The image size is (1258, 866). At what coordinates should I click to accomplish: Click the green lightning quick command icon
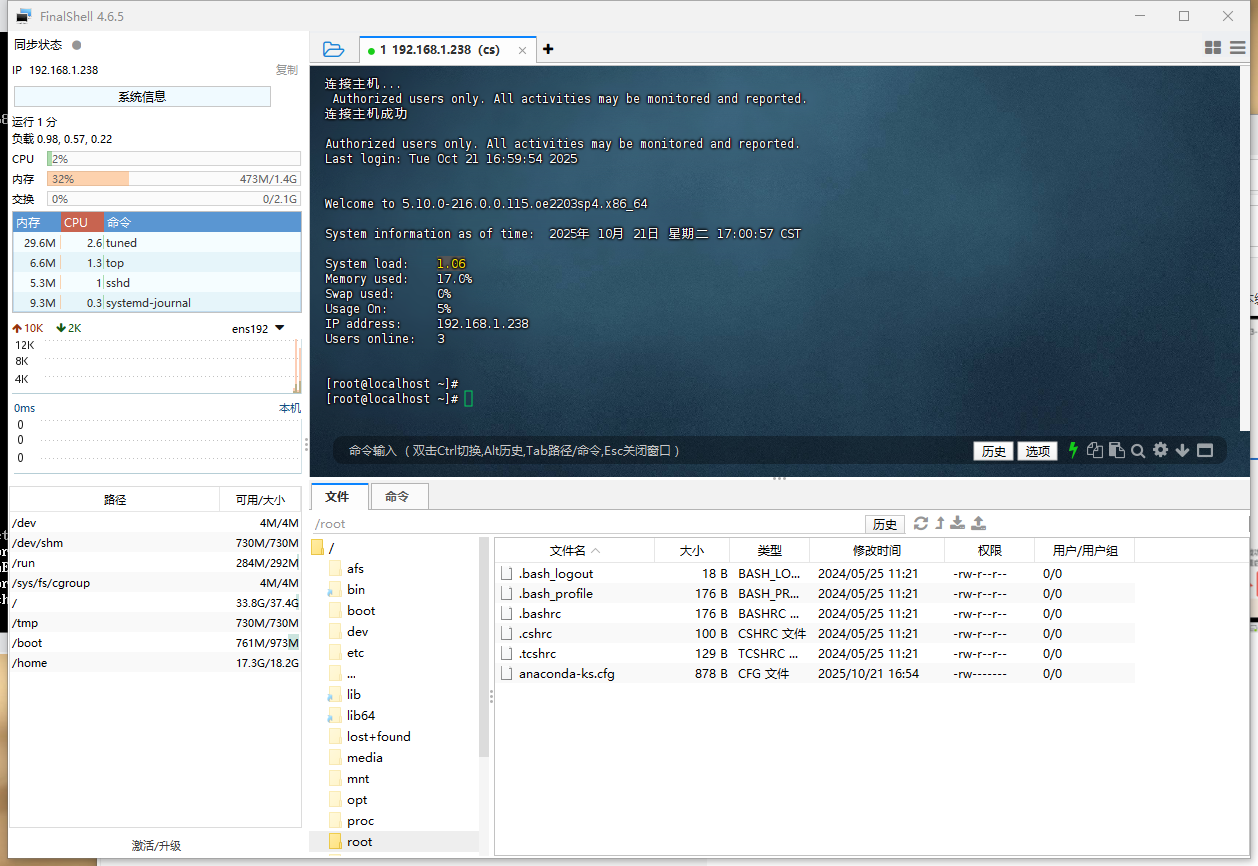pyautogui.click(x=1073, y=450)
